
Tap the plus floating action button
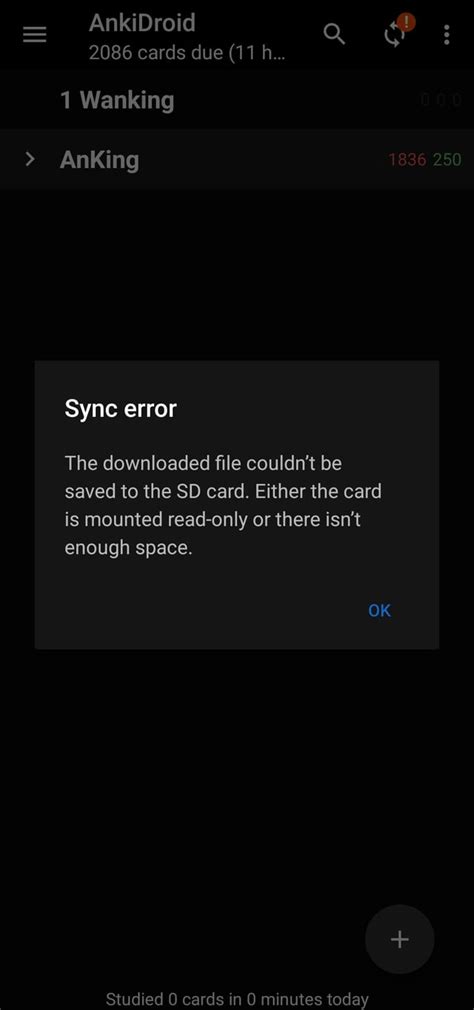pyautogui.click(x=399, y=939)
